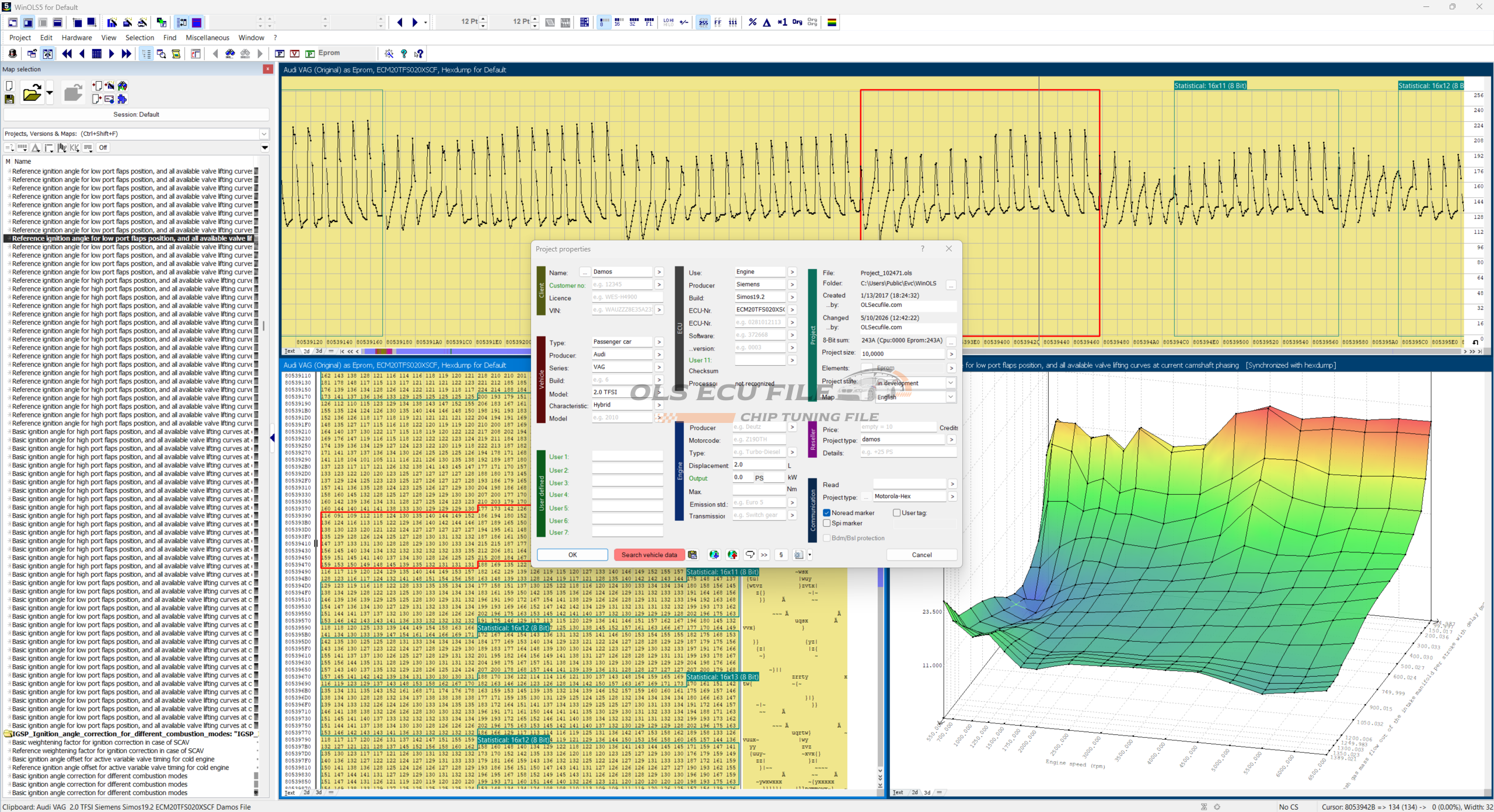The width and height of the screenshot is (1494, 812).
Task: Click the >> expand button in dialog
Action: (764, 555)
